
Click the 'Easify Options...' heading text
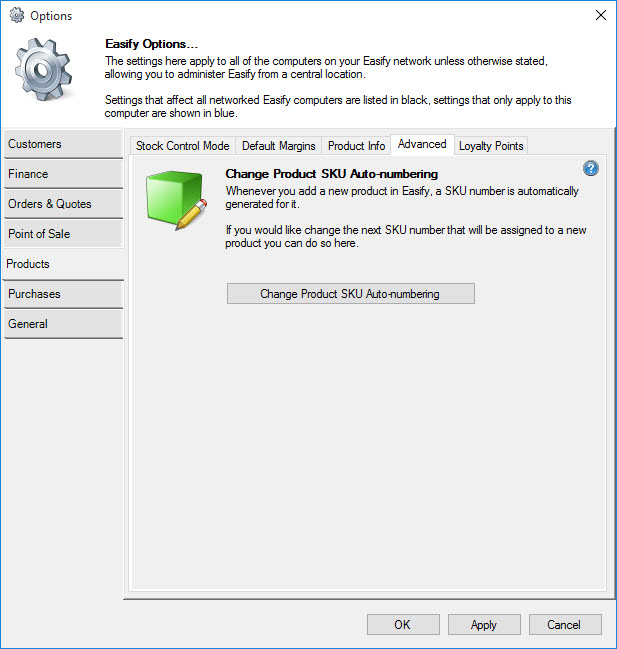click(151, 44)
